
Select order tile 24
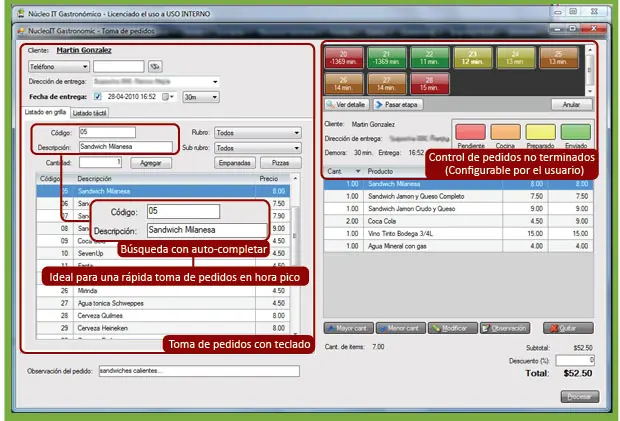point(515,58)
